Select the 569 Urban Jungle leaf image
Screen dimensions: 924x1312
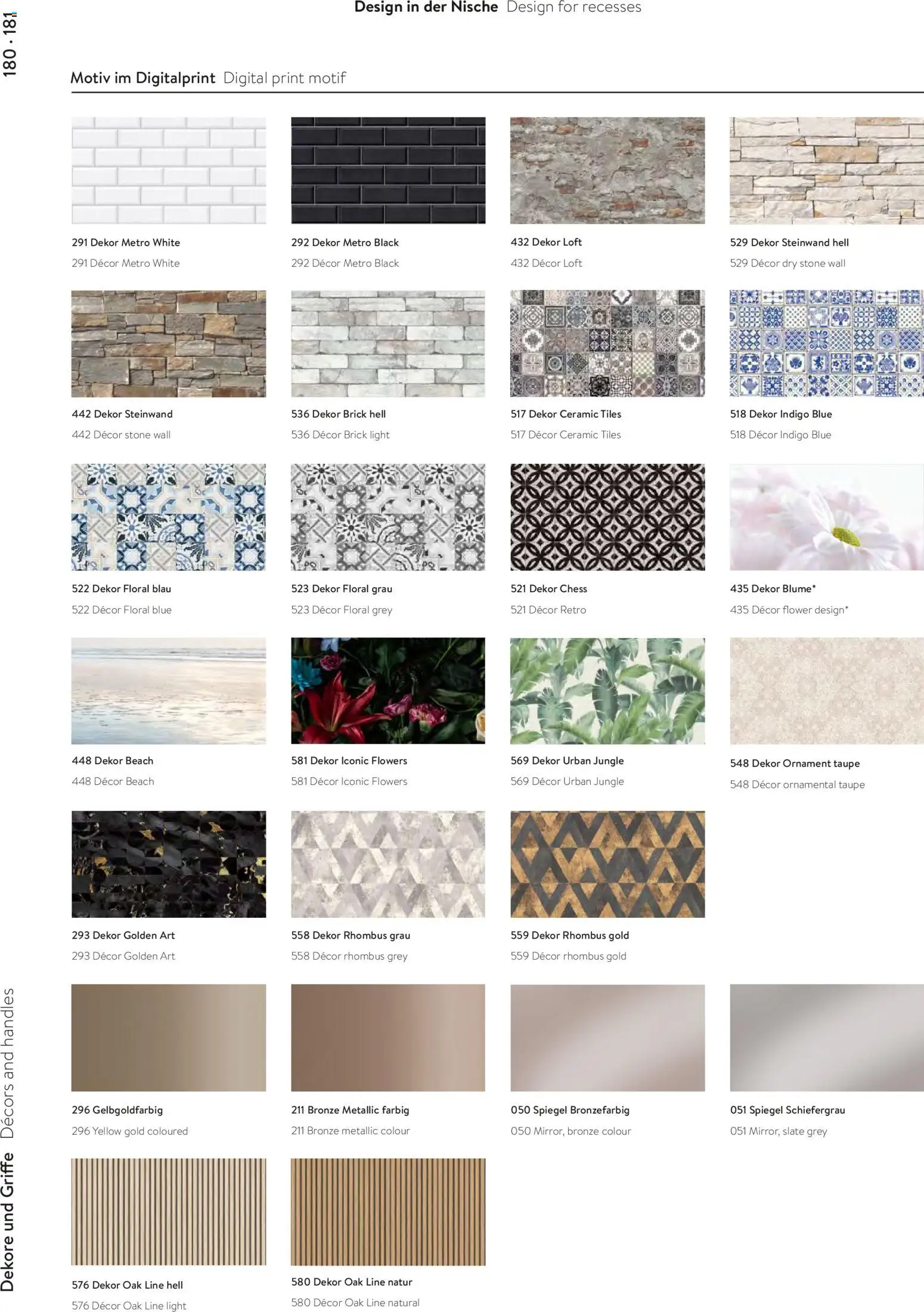point(607,691)
